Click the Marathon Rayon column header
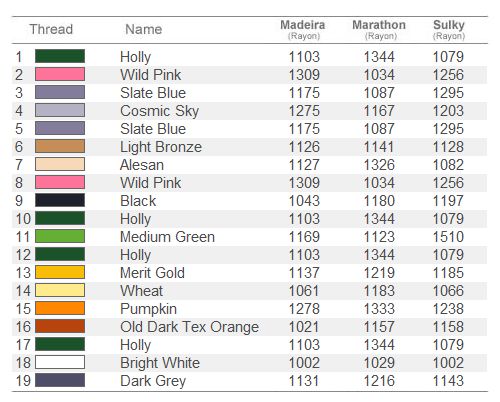 point(379,30)
